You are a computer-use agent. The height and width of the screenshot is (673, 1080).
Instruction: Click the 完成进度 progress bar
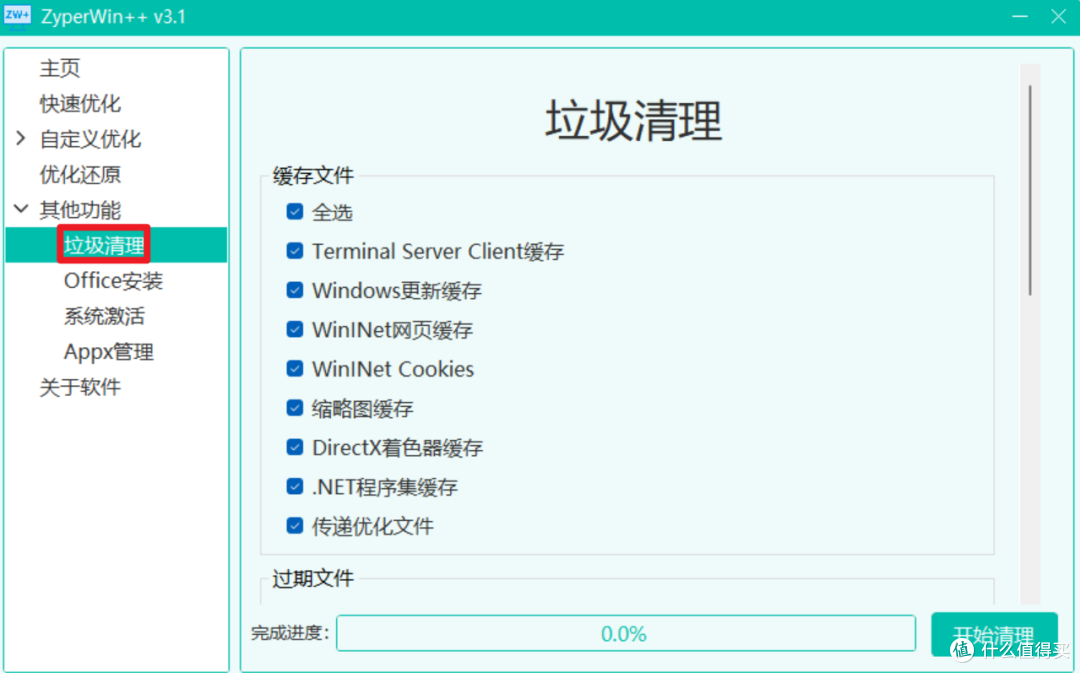625,633
